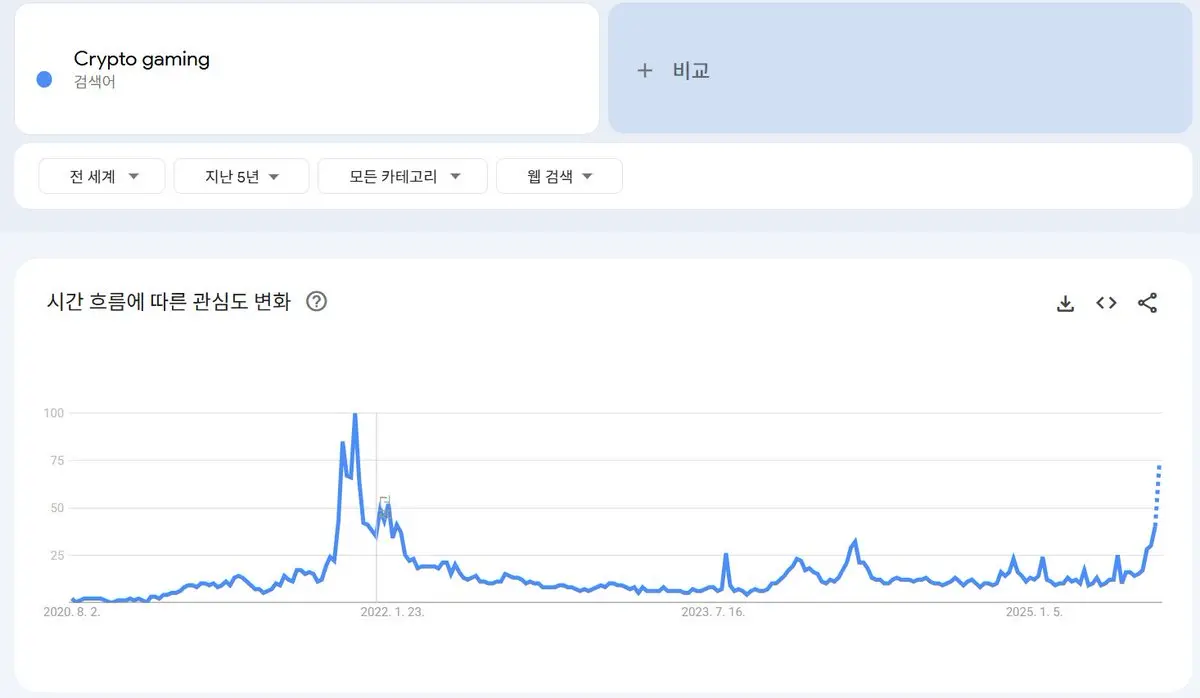The image size is (1200, 698).
Task: Click the chart peak at 100
Action: pyautogui.click(x=355, y=414)
